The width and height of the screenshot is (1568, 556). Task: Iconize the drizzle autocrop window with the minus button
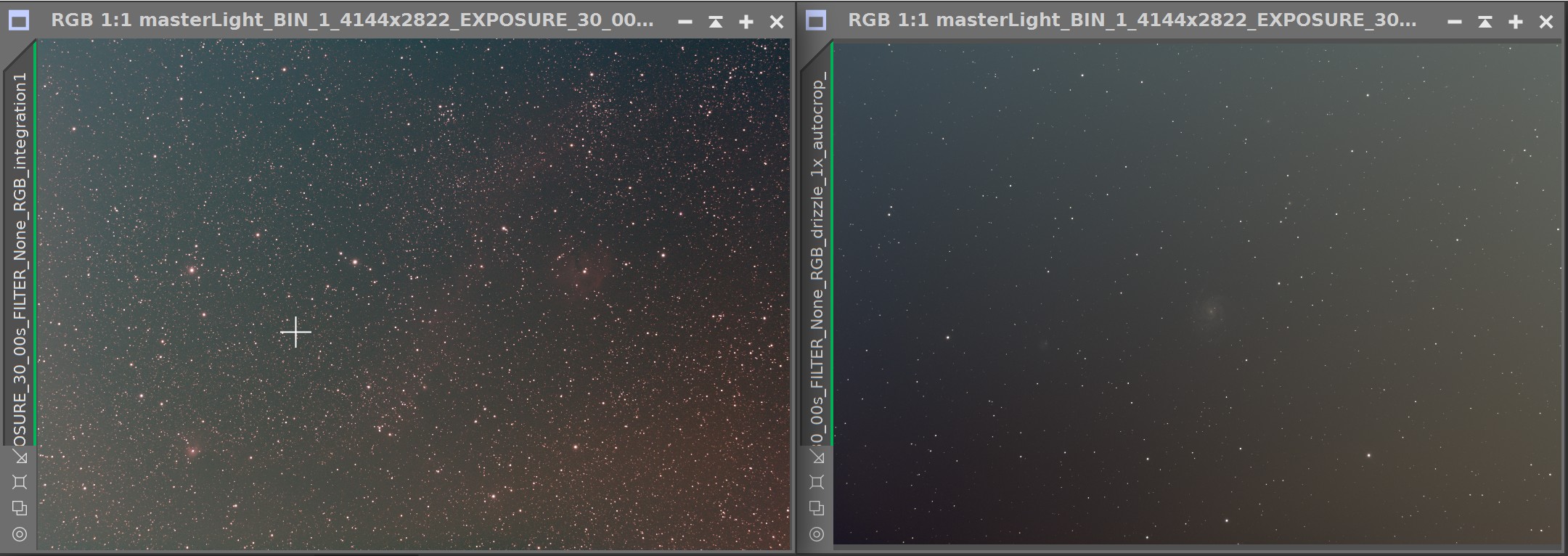(1454, 22)
